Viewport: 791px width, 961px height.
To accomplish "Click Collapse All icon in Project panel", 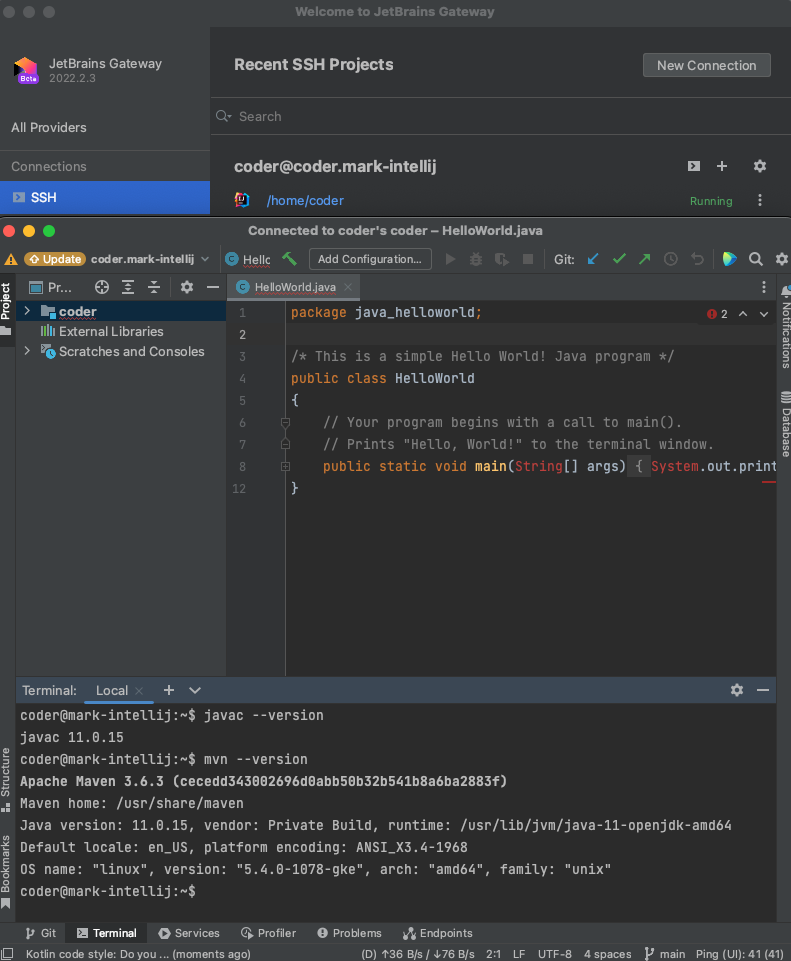I will pos(154,287).
